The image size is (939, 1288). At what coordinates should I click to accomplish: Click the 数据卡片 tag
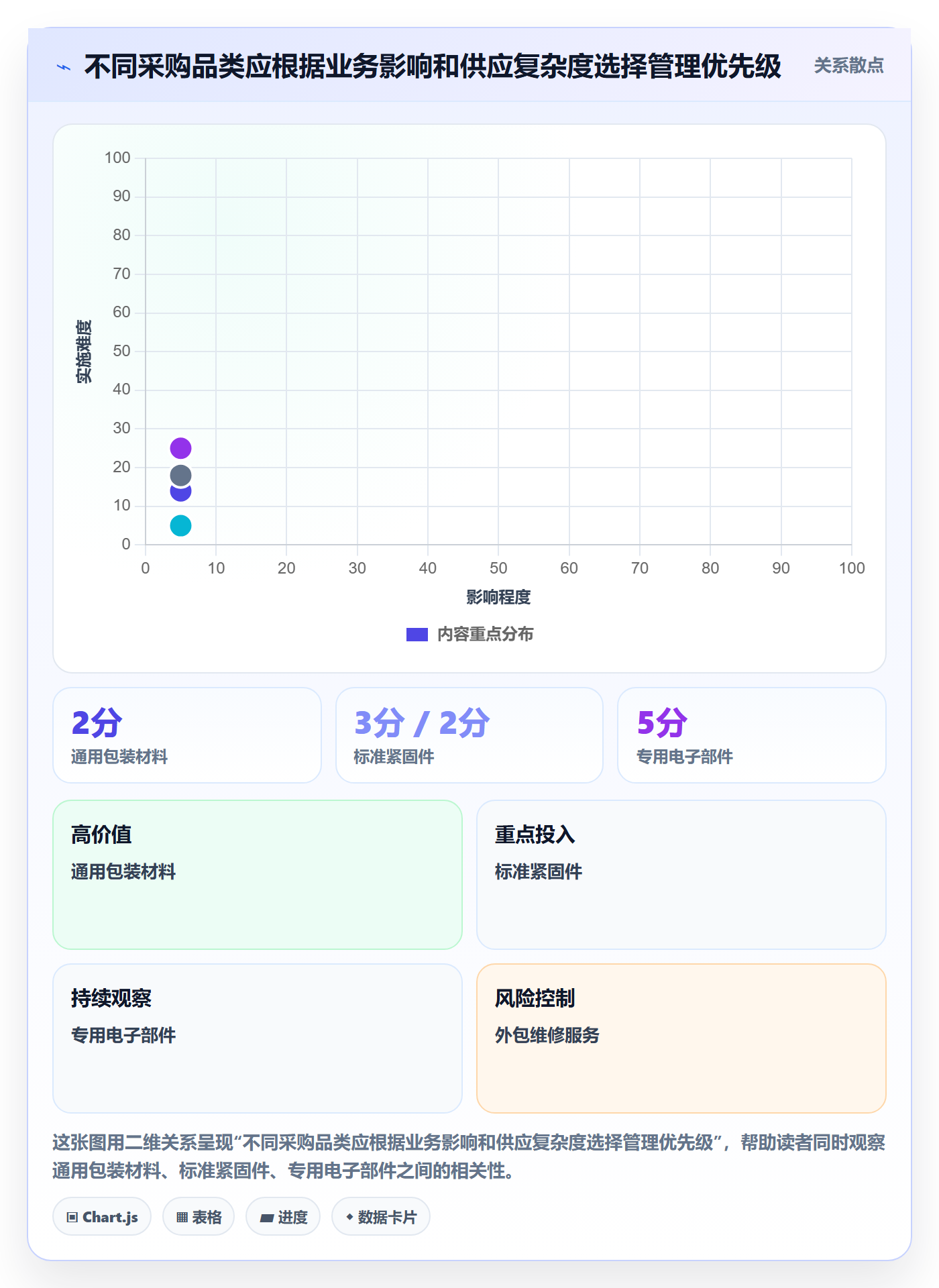pyautogui.click(x=381, y=1217)
